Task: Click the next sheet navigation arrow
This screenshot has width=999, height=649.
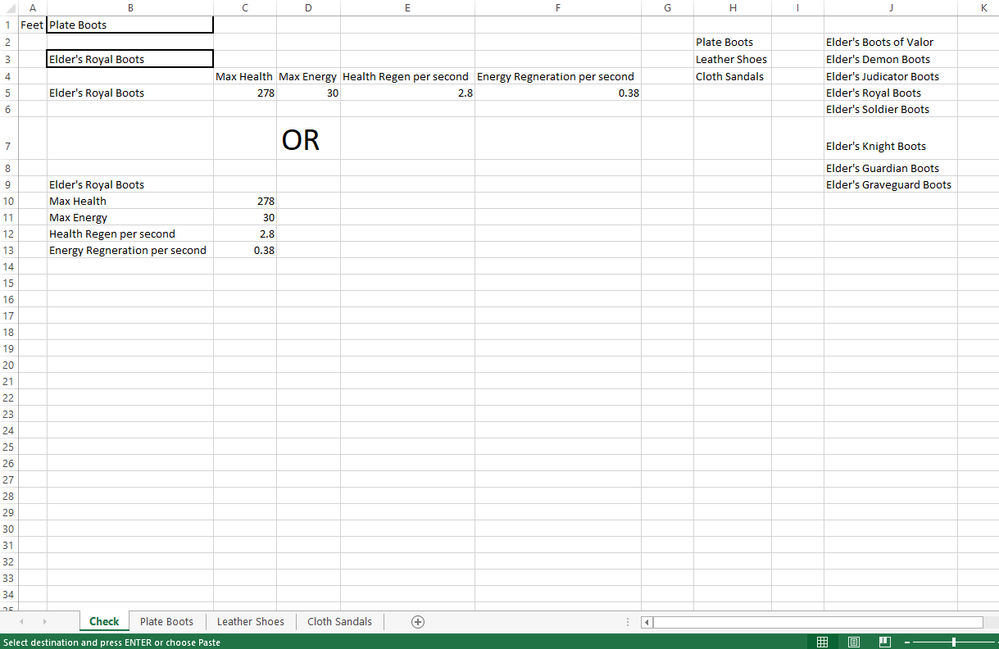Action: 45,622
